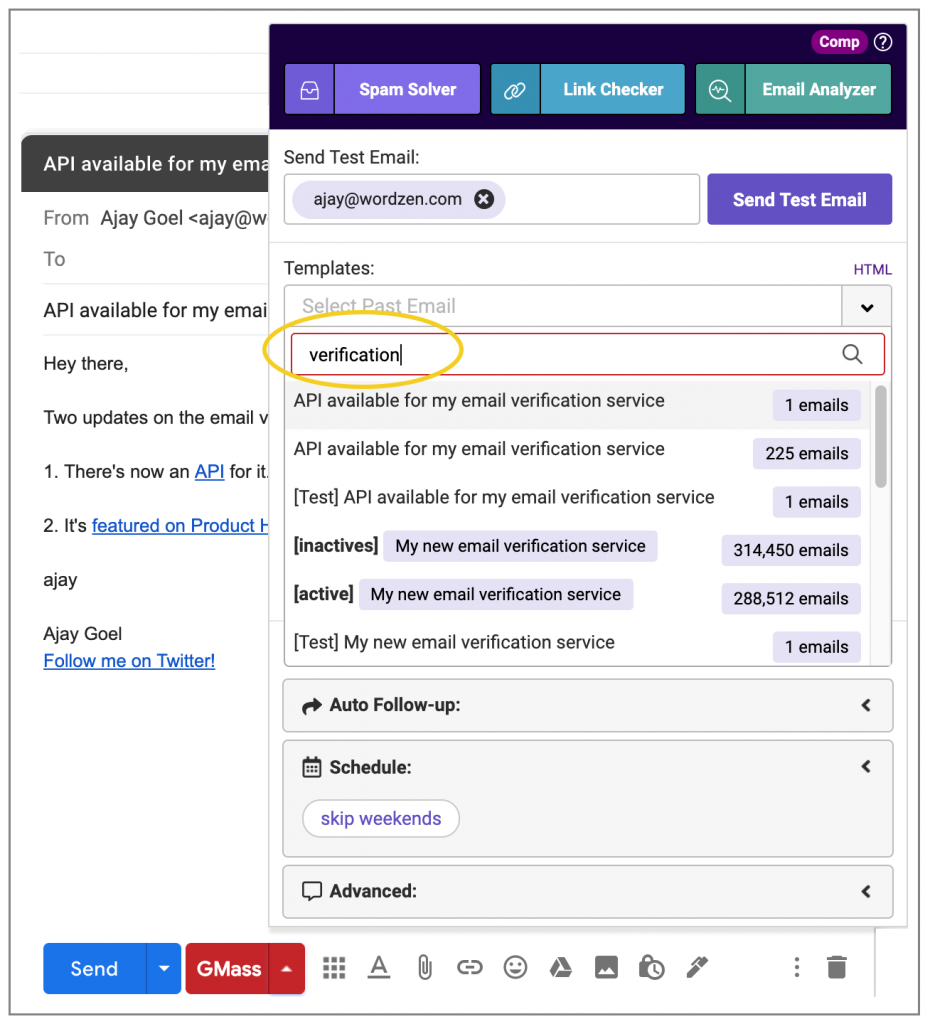The width and height of the screenshot is (930, 1024).
Task: Toggle confidential mode icon
Action: click(x=651, y=967)
